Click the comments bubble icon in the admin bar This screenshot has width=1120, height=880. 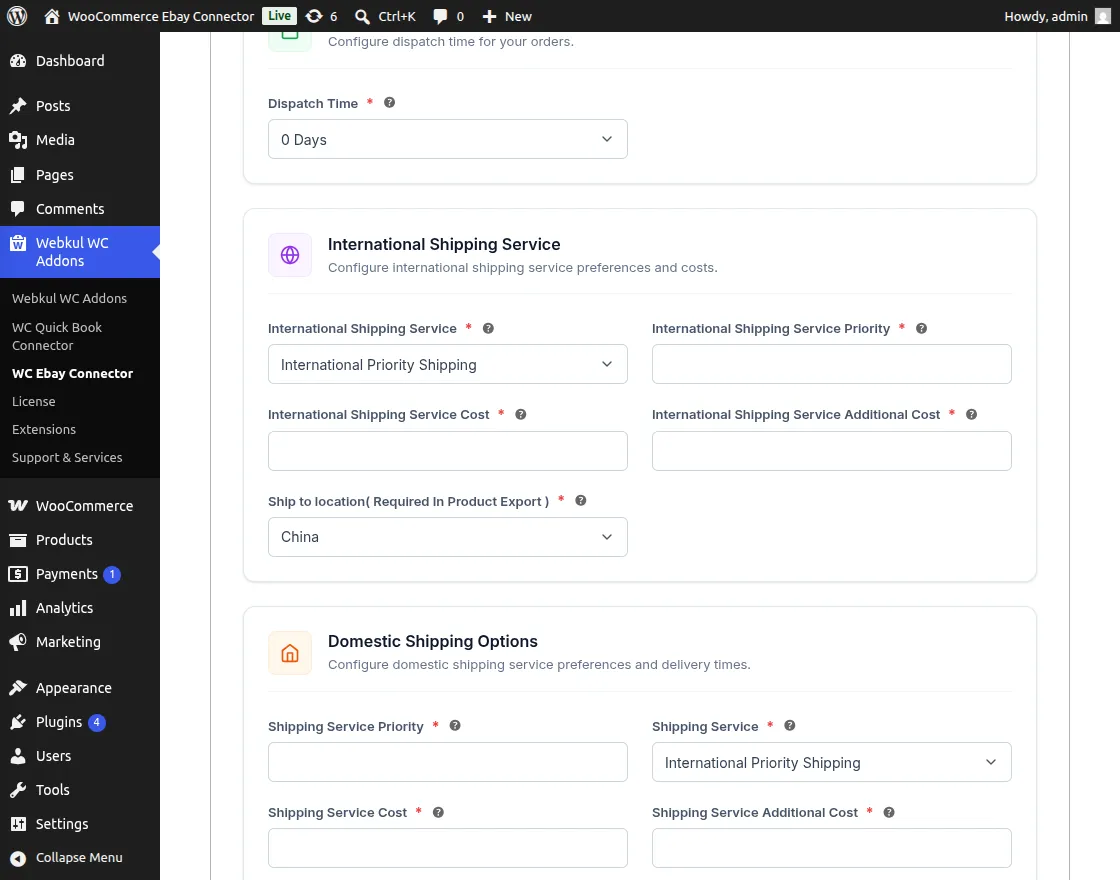[x=441, y=16]
